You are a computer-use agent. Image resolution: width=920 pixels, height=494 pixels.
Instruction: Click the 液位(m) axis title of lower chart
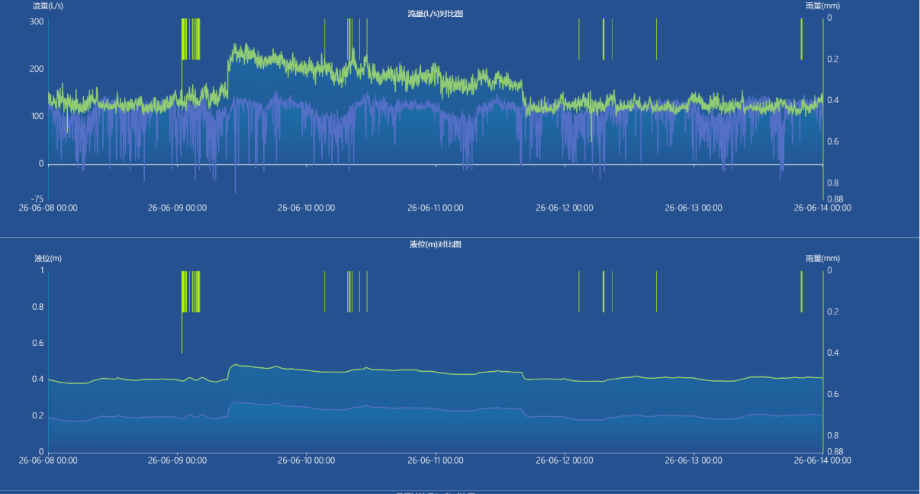(48, 258)
